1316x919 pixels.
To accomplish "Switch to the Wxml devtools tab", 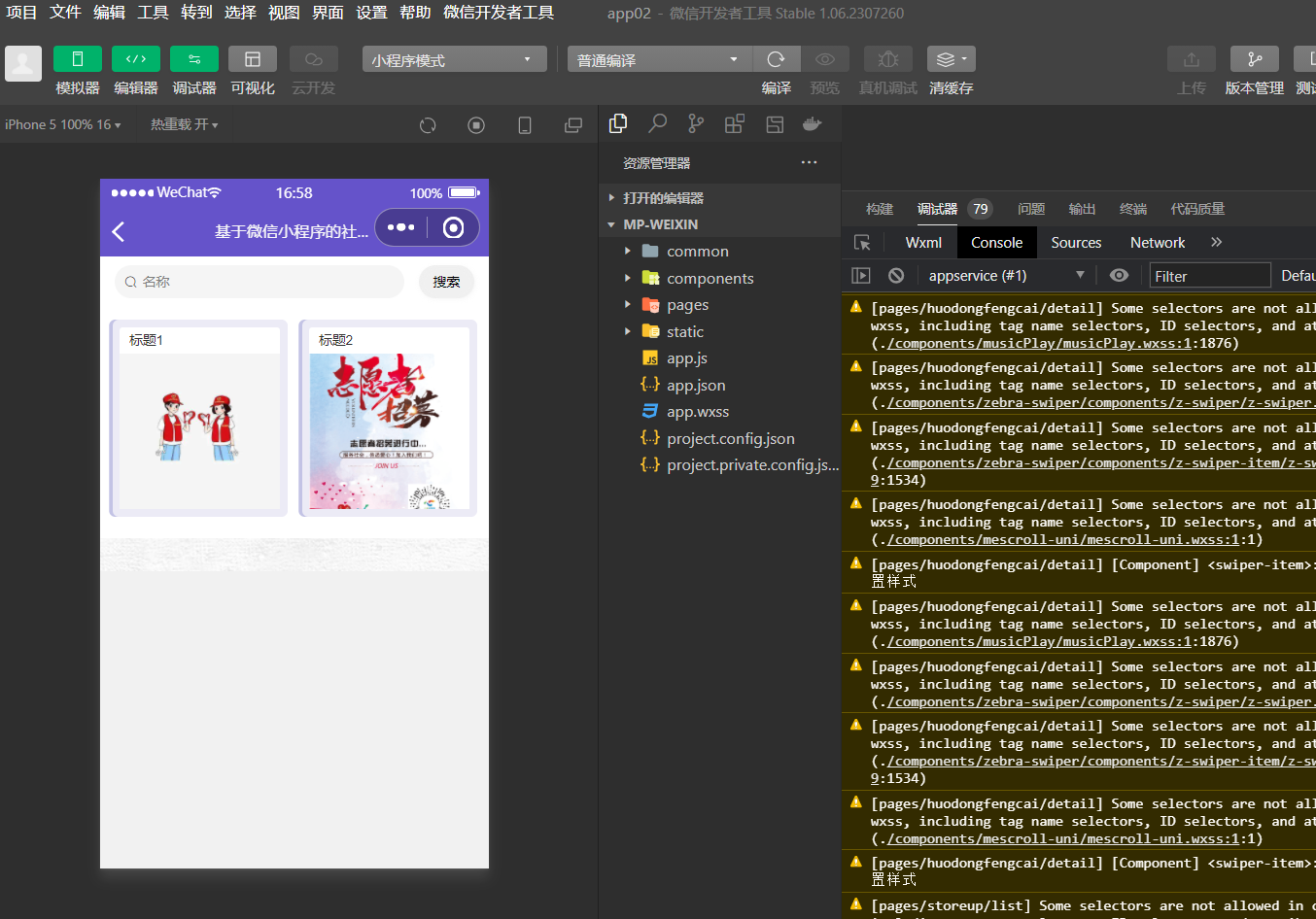I will pos(923,243).
